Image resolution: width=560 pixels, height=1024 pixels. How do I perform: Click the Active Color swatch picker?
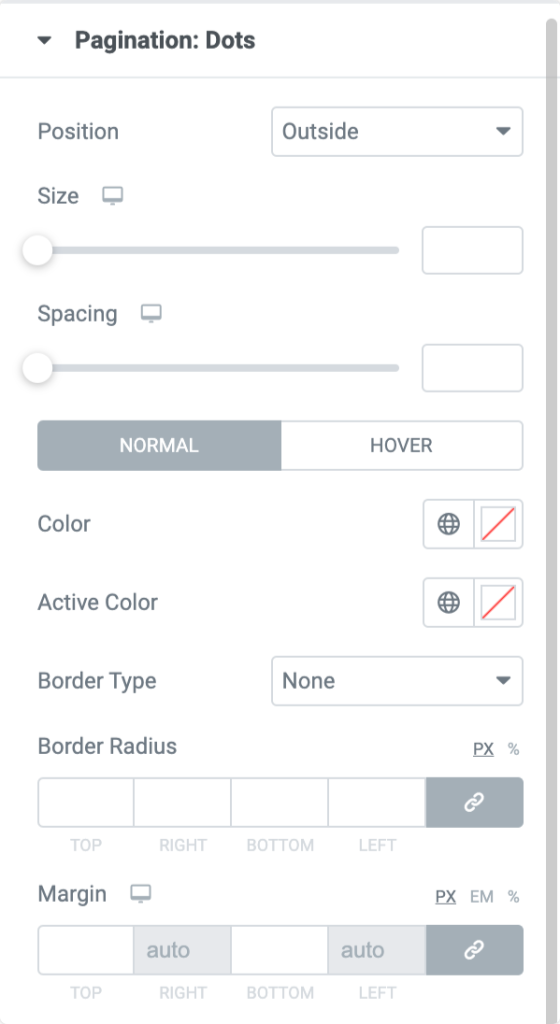(498, 602)
